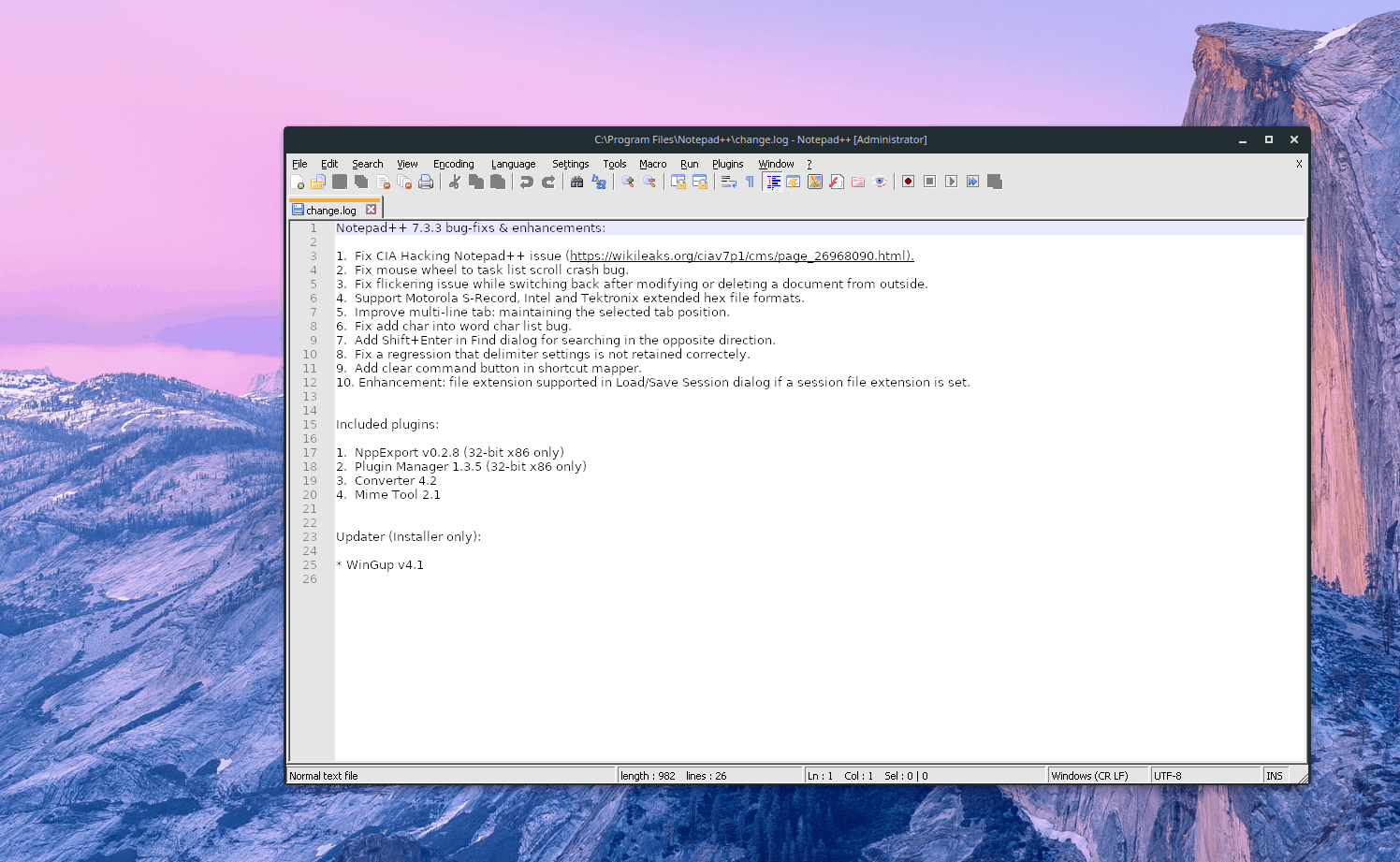
Task: Expand the Encoding menu
Action: pyautogui.click(x=453, y=164)
